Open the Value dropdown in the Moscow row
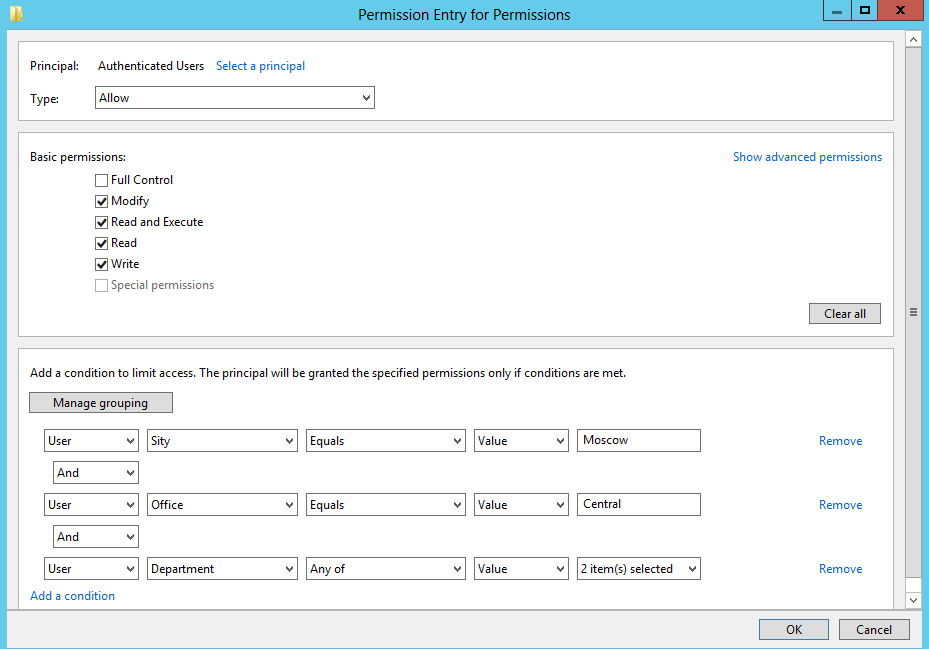Screen dimensions: 929x649 pos(521,440)
